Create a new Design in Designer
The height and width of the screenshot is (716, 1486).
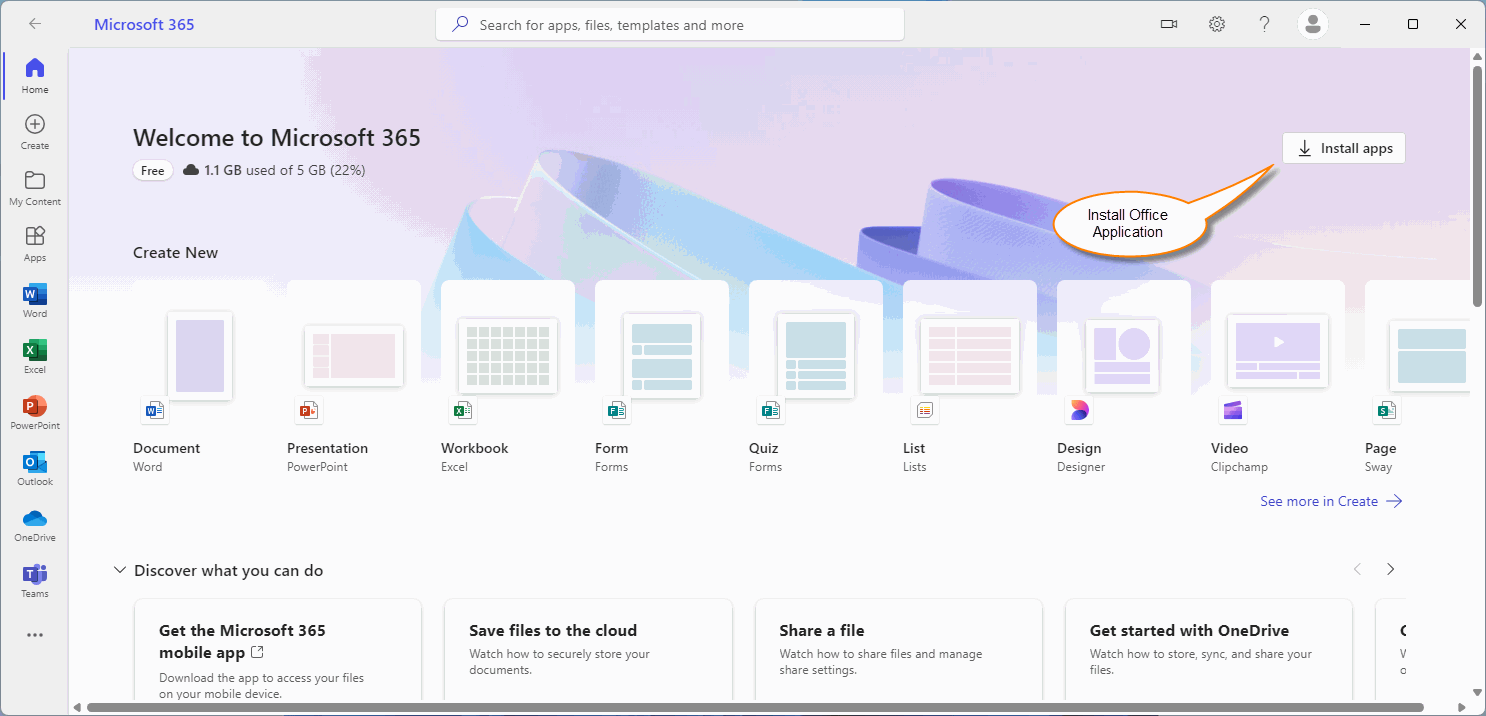[x=1124, y=378]
